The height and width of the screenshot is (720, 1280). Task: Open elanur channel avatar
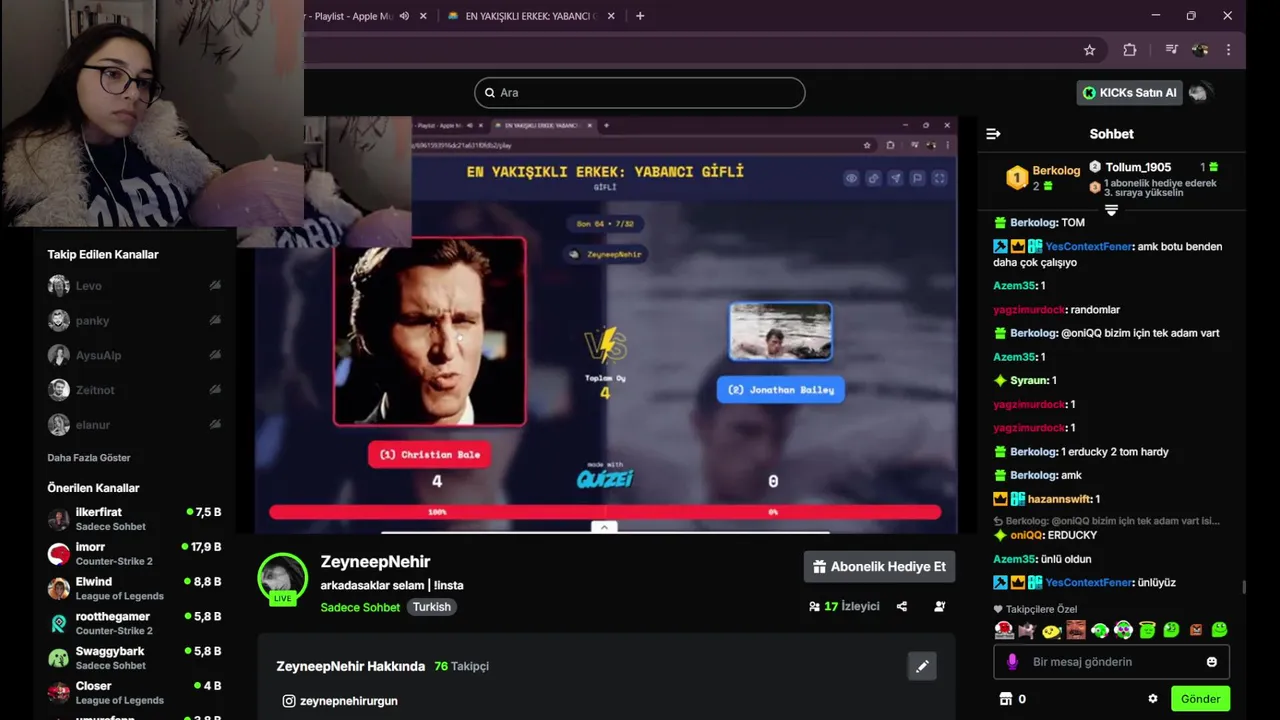59,425
